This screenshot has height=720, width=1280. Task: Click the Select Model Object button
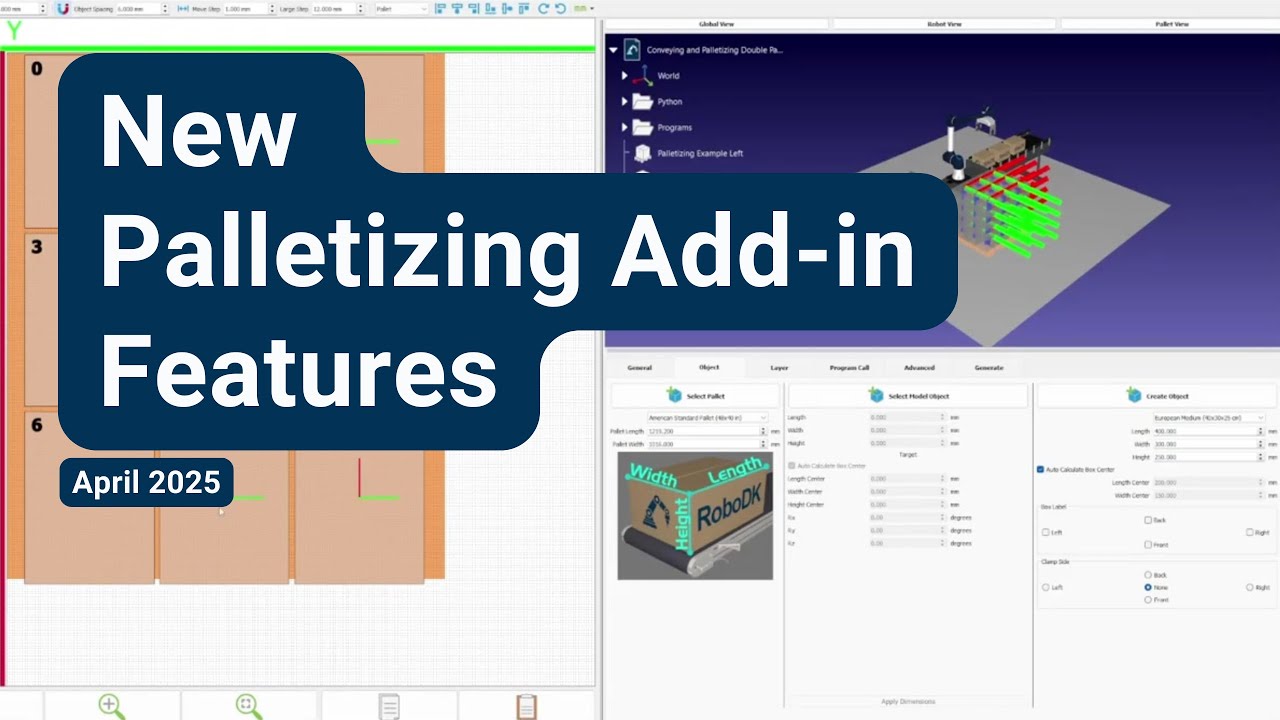point(907,396)
